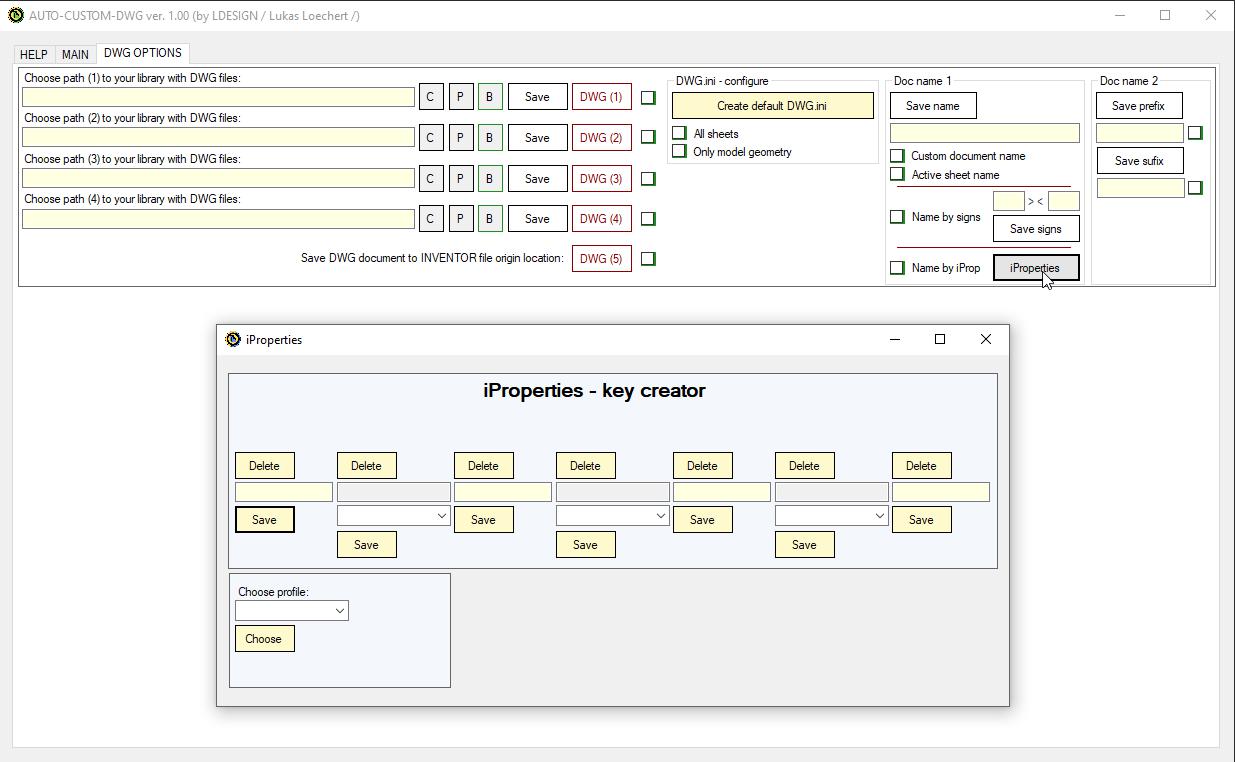Click the Doc name 1 text field
Viewport: 1235px width, 762px height.
coord(985,133)
